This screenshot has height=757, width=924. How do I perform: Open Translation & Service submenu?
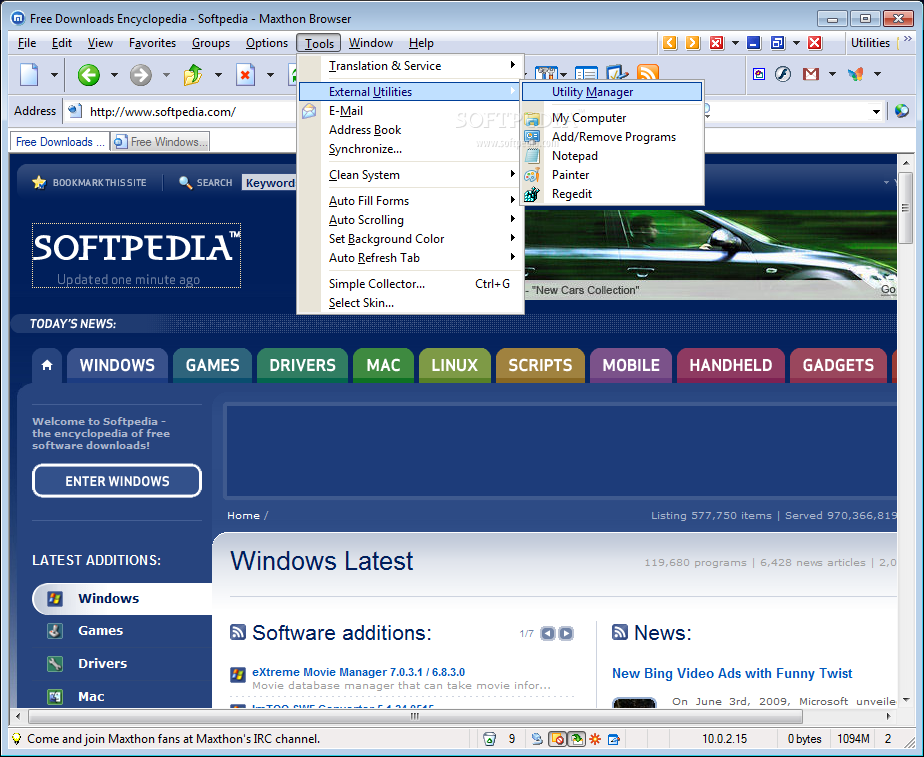411,66
